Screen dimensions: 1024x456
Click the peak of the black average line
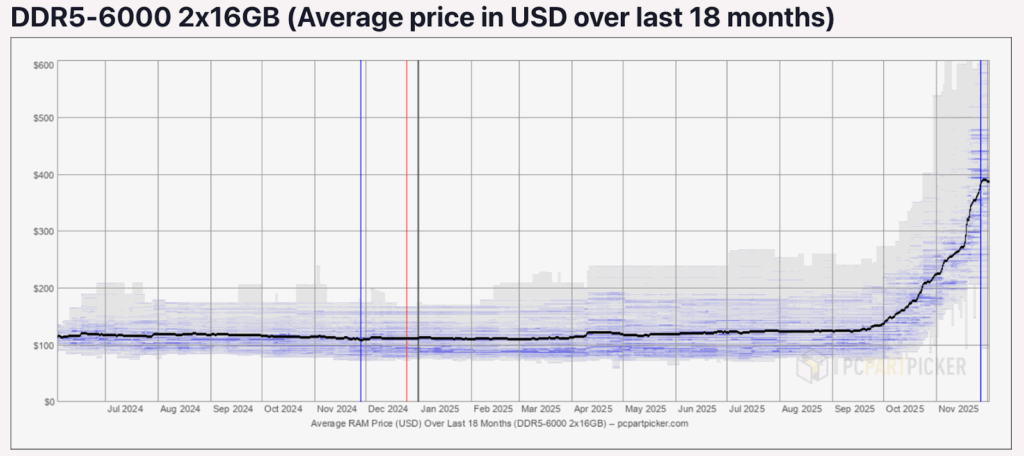984,179
